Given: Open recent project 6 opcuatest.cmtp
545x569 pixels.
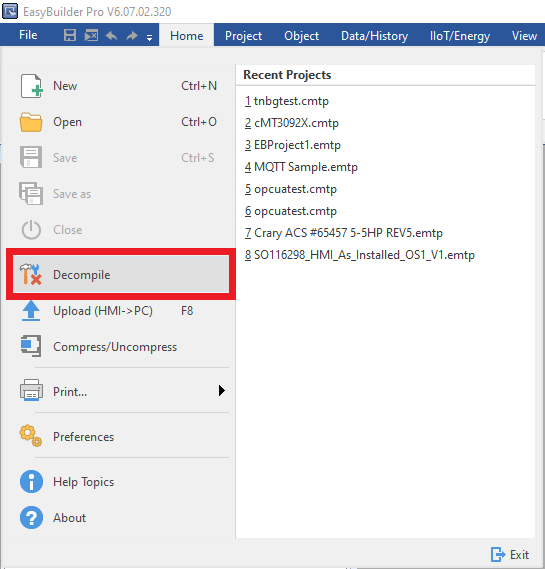Looking at the screenshot, I should [291, 211].
